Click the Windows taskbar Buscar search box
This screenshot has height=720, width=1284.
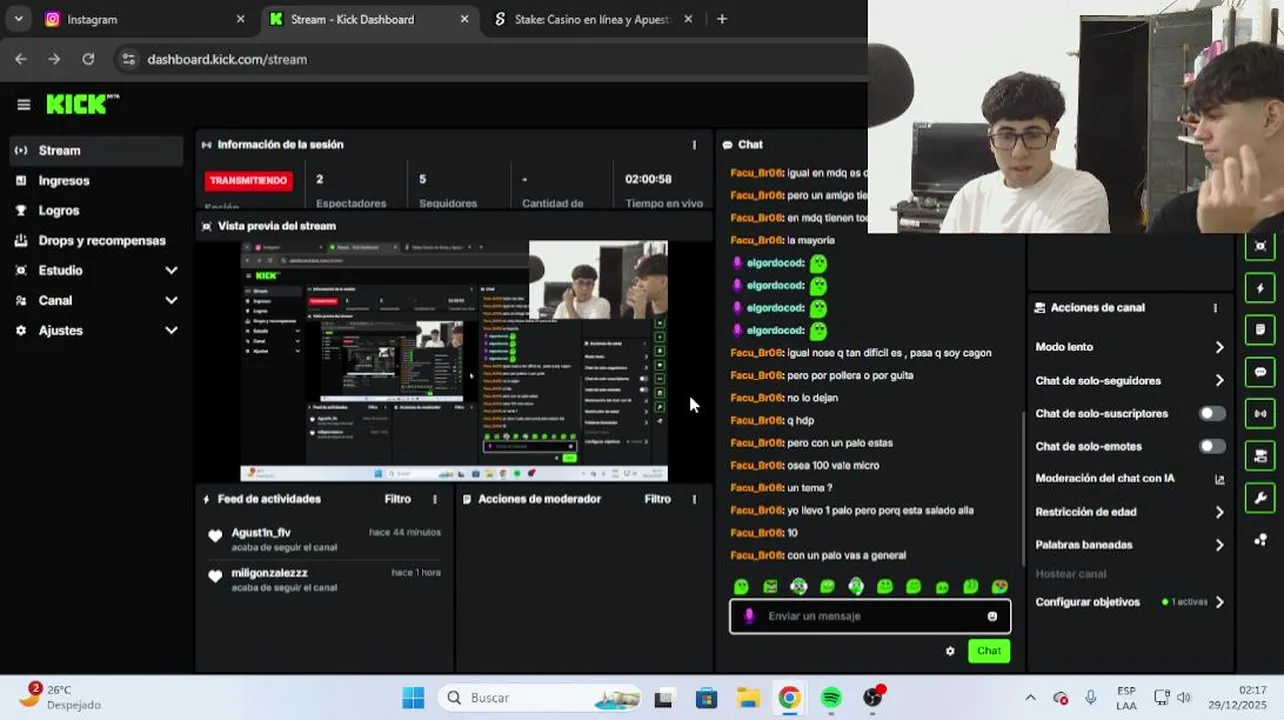(540, 698)
